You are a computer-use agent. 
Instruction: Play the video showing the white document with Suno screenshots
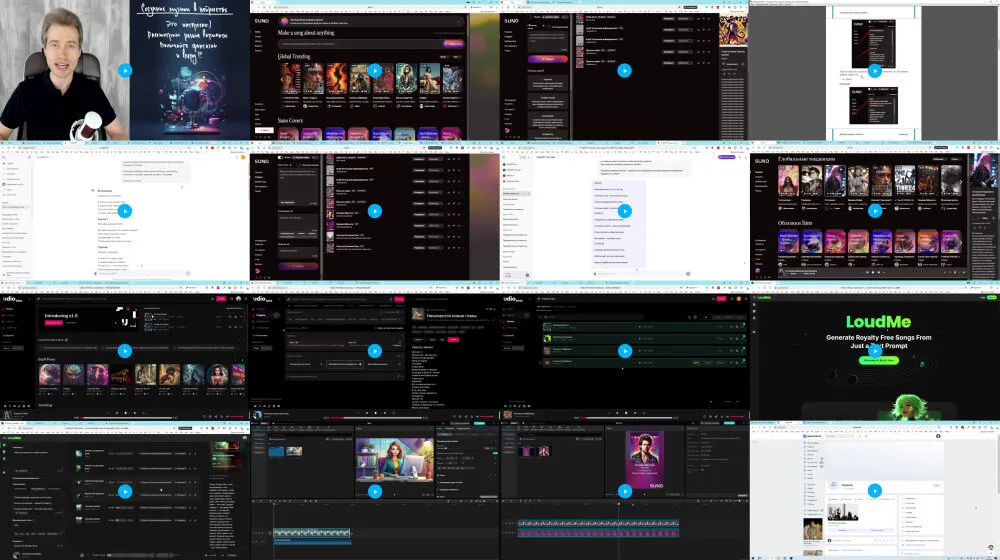click(x=874, y=70)
